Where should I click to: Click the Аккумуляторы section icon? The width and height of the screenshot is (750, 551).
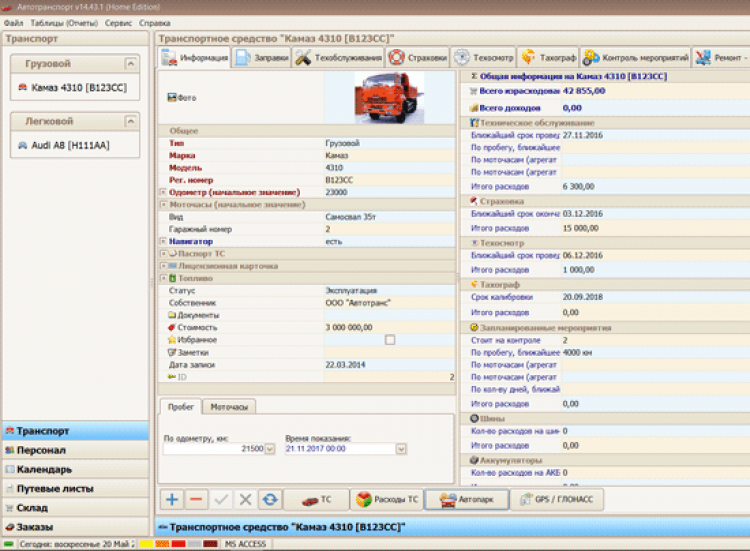pyautogui.click(x=474, y=460)
